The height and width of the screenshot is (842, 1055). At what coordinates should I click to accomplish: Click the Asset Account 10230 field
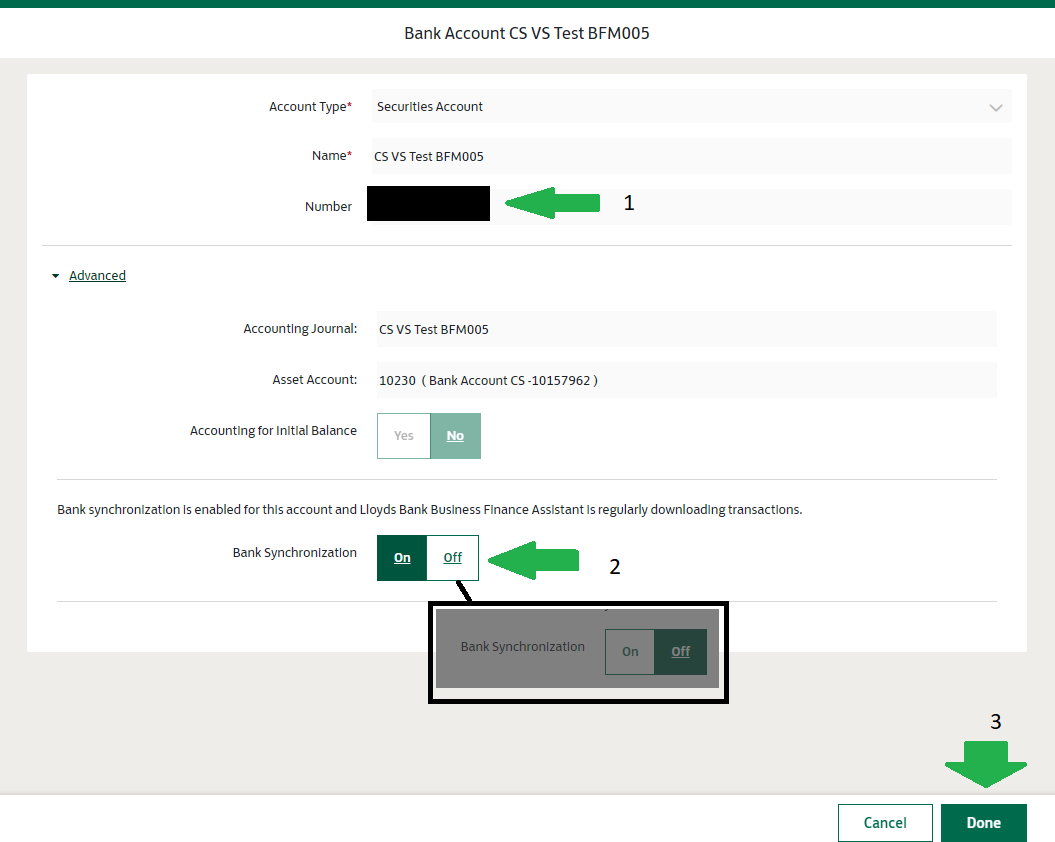(685, 380)
